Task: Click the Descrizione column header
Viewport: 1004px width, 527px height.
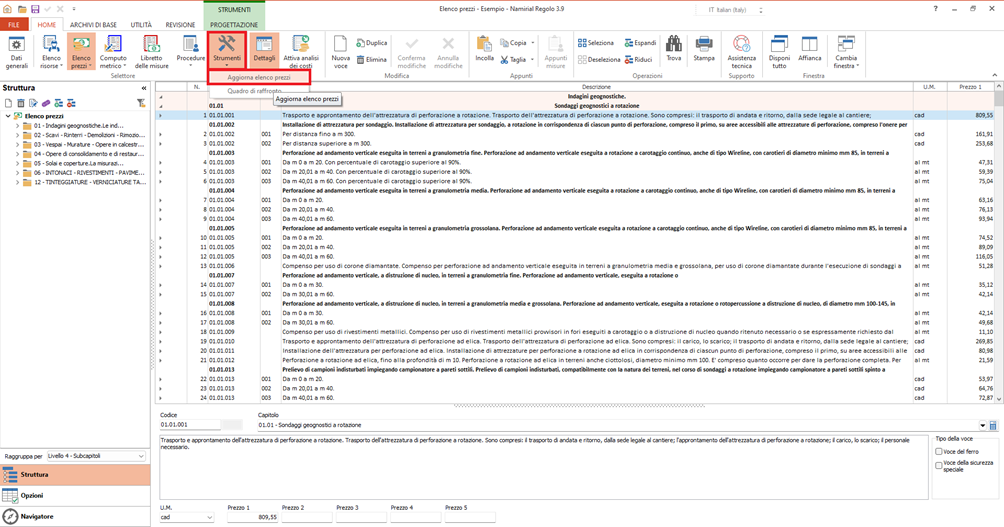Action: click(596, 86)
